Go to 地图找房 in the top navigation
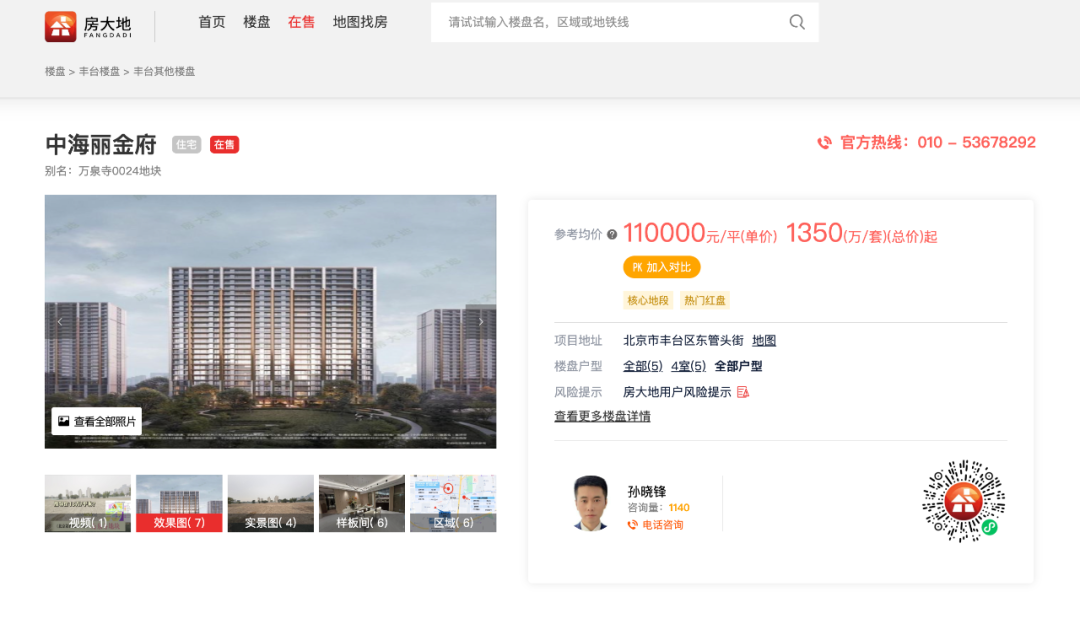This screenshot has height=624, width=1080. coord(360,22)
